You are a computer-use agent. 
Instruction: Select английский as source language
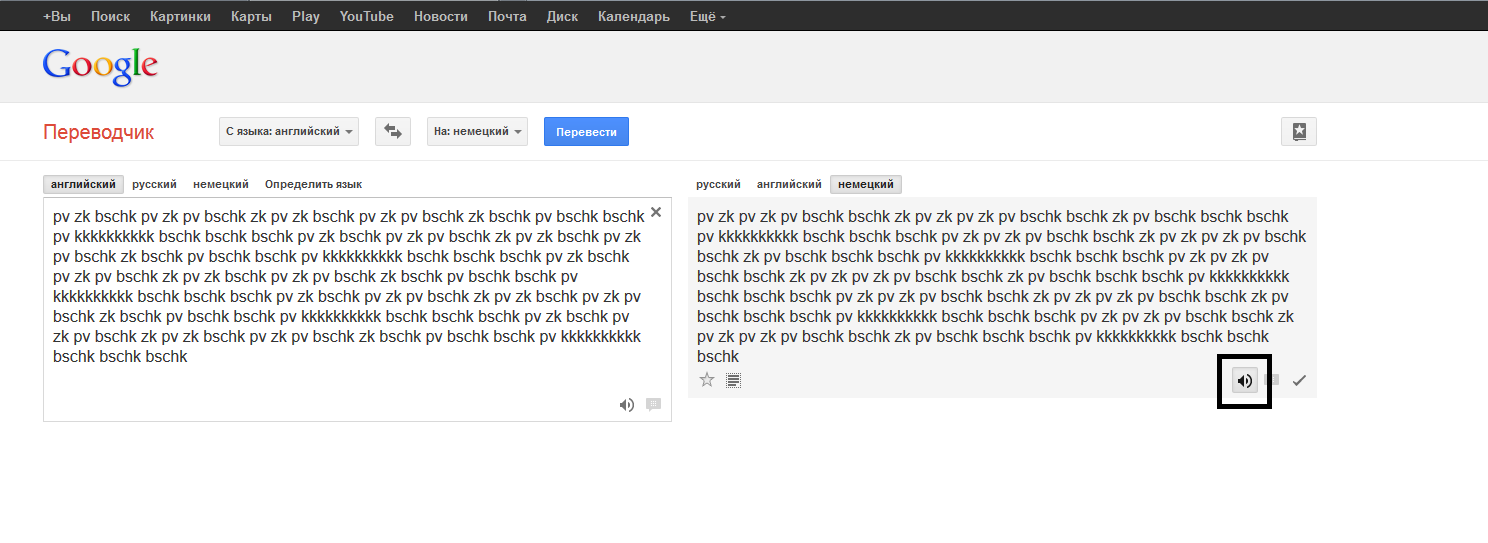(84, 184)
